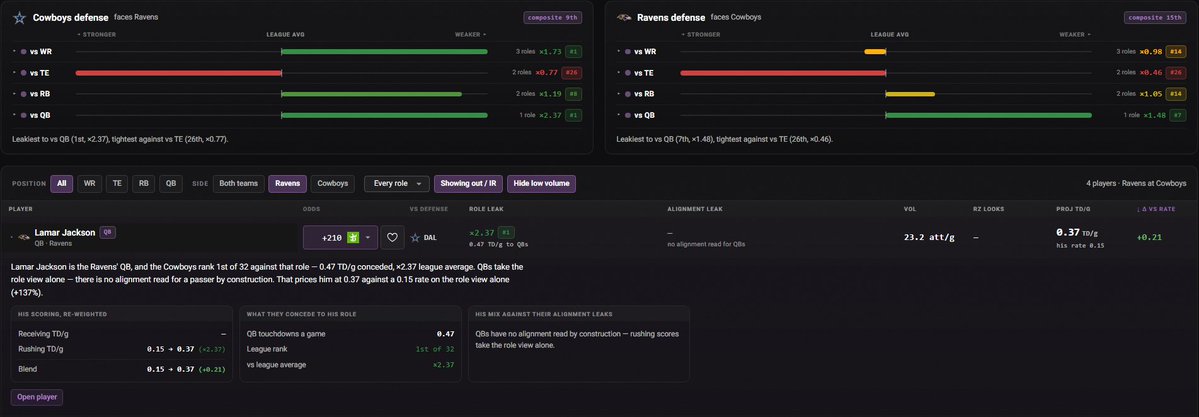The width and height of the screenshot is (1199, 417).
Task: Click the purple dot beside Cowboys vs RB
Action: [24, 94]
